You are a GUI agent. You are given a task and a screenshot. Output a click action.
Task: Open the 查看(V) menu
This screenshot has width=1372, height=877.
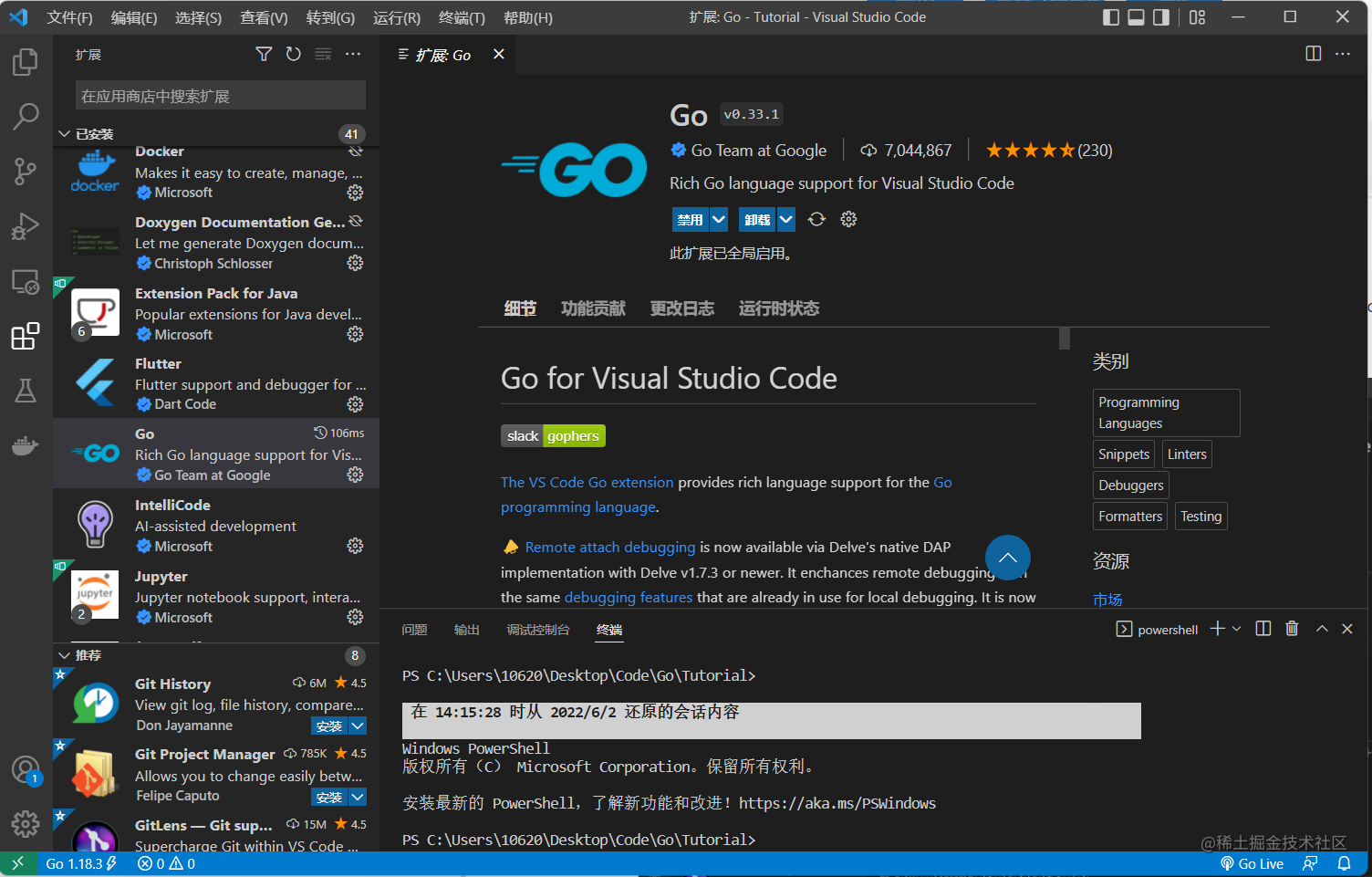pos(264,17)
